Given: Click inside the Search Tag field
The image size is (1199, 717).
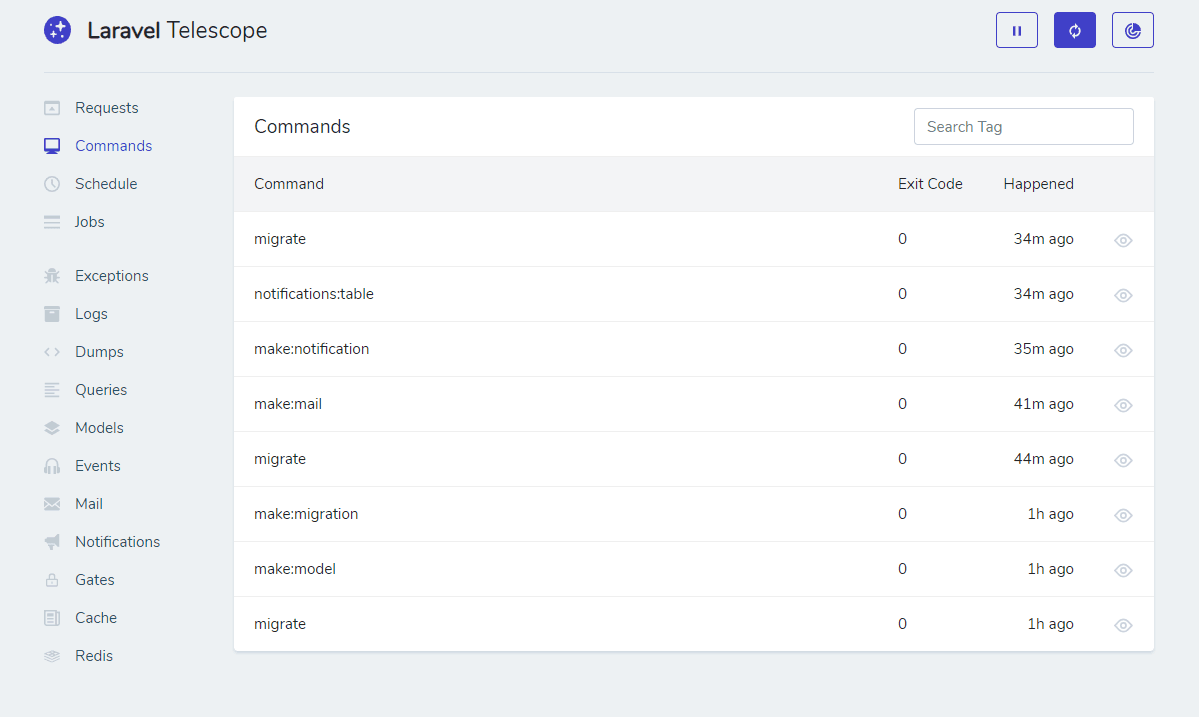Looking at the screenshot, I should [1022, 126].
